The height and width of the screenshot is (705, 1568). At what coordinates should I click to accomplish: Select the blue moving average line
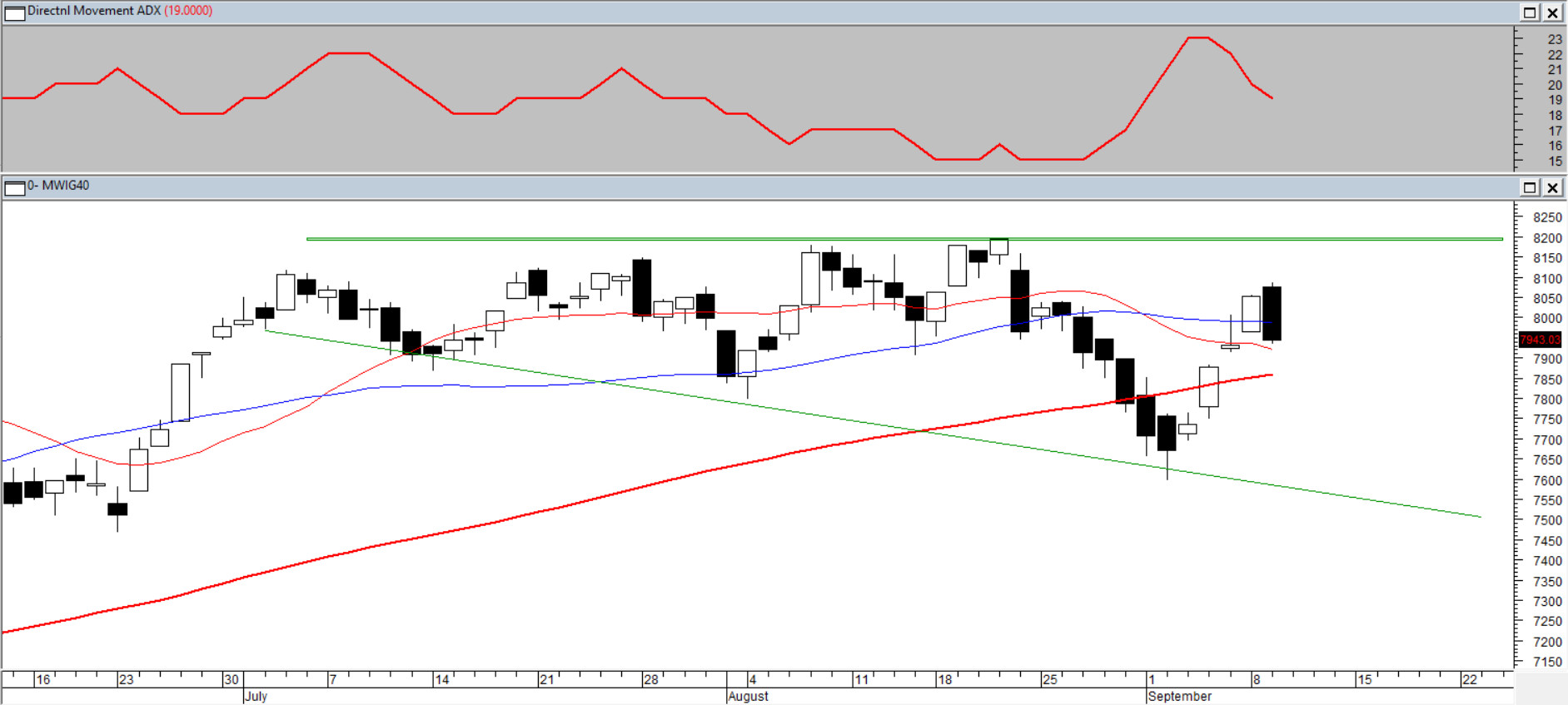pos(833,357)
